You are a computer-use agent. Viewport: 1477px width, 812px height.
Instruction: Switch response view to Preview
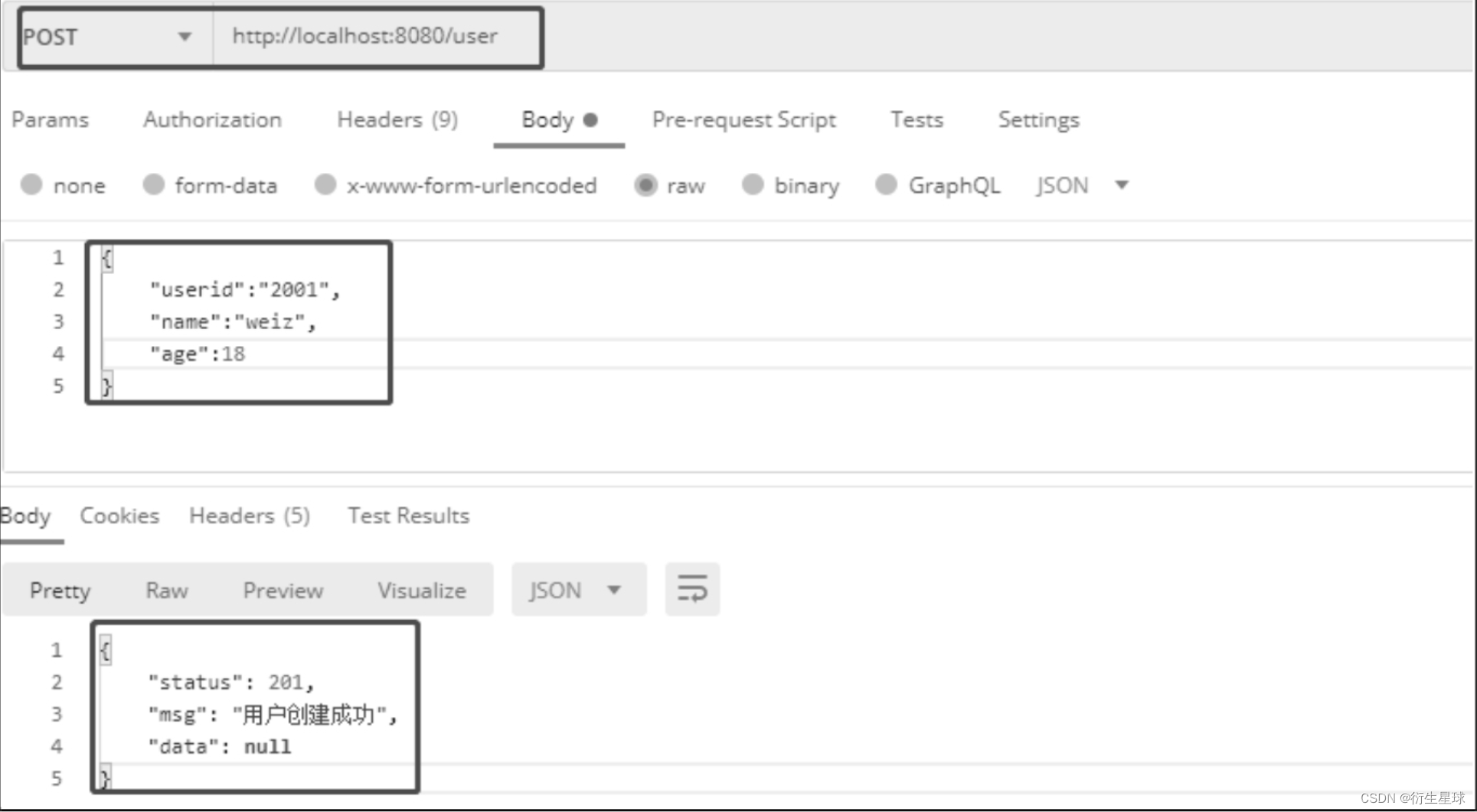click(x=283, y=590)
